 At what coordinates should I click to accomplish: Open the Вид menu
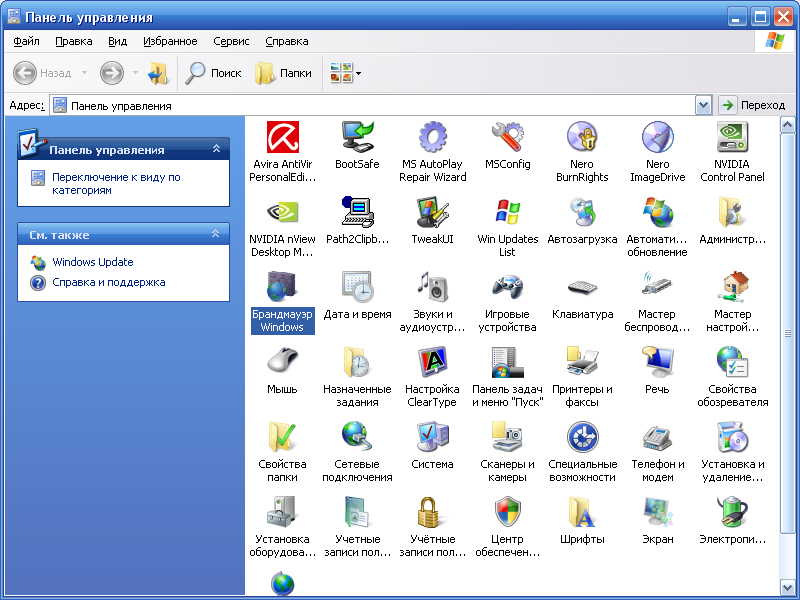(x=118, y=41)
